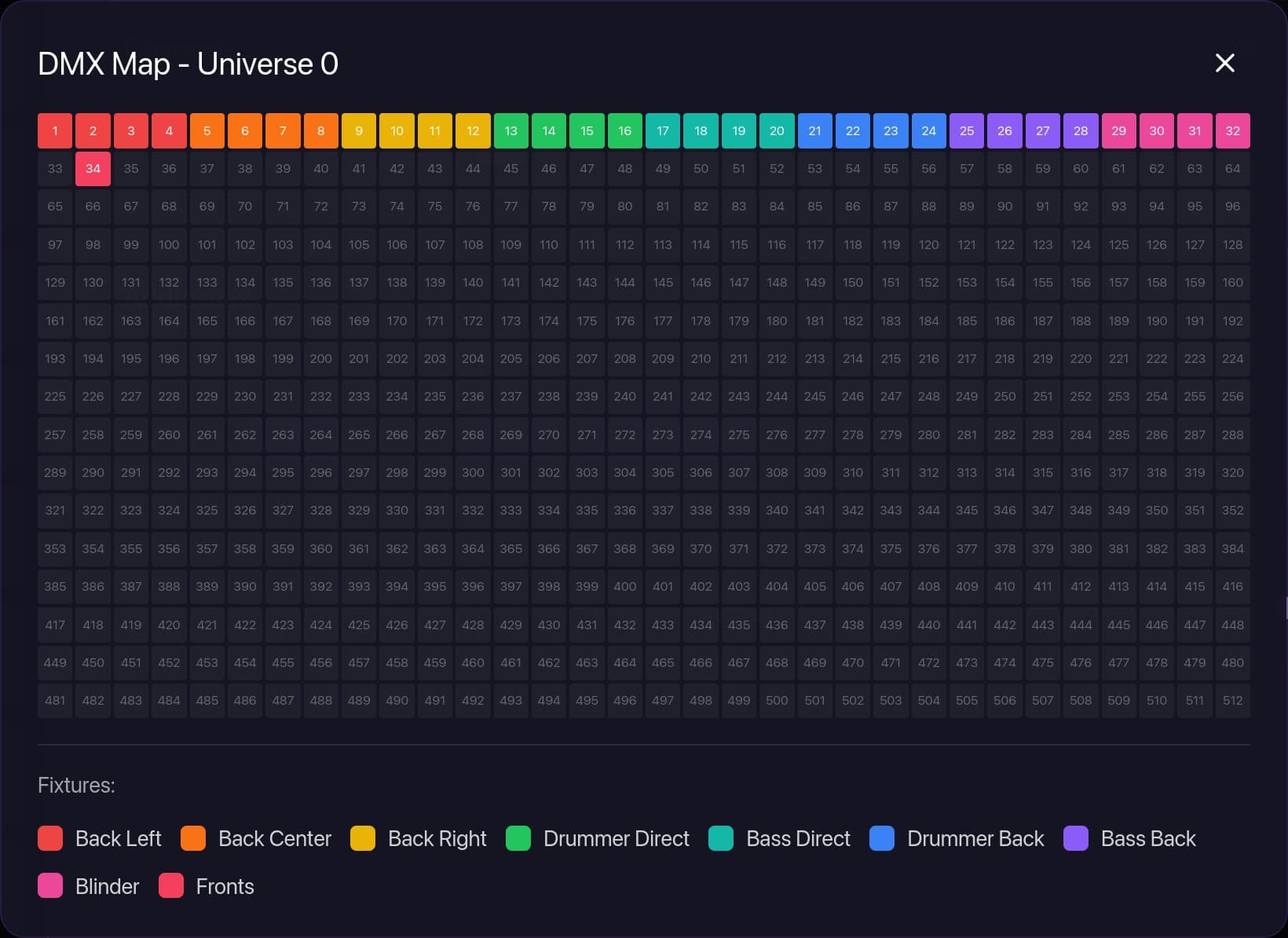Screen dimensions: 1288x938
Task: Click the Bass Back purple swatch
Action: pos(1076,838)
